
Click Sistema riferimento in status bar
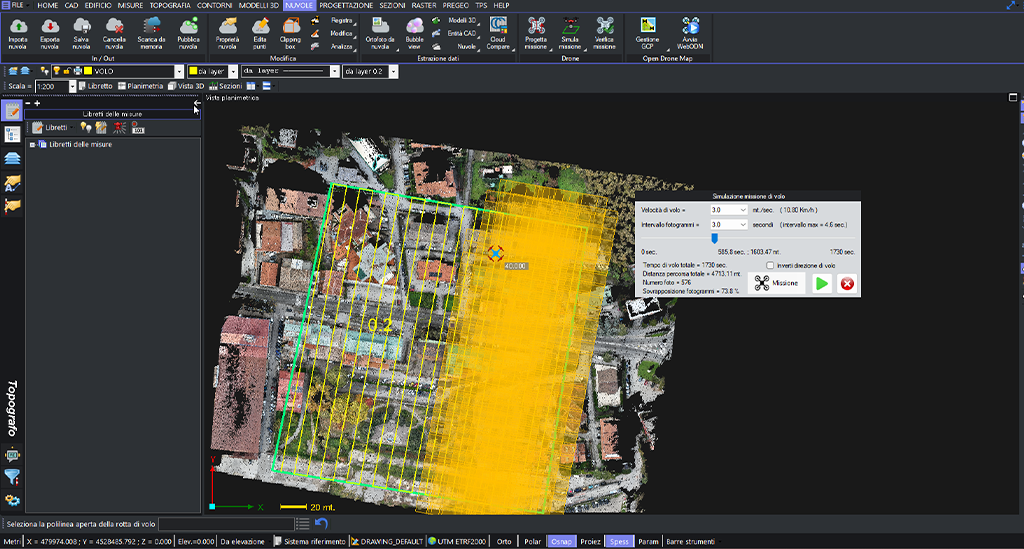(310, 541)
